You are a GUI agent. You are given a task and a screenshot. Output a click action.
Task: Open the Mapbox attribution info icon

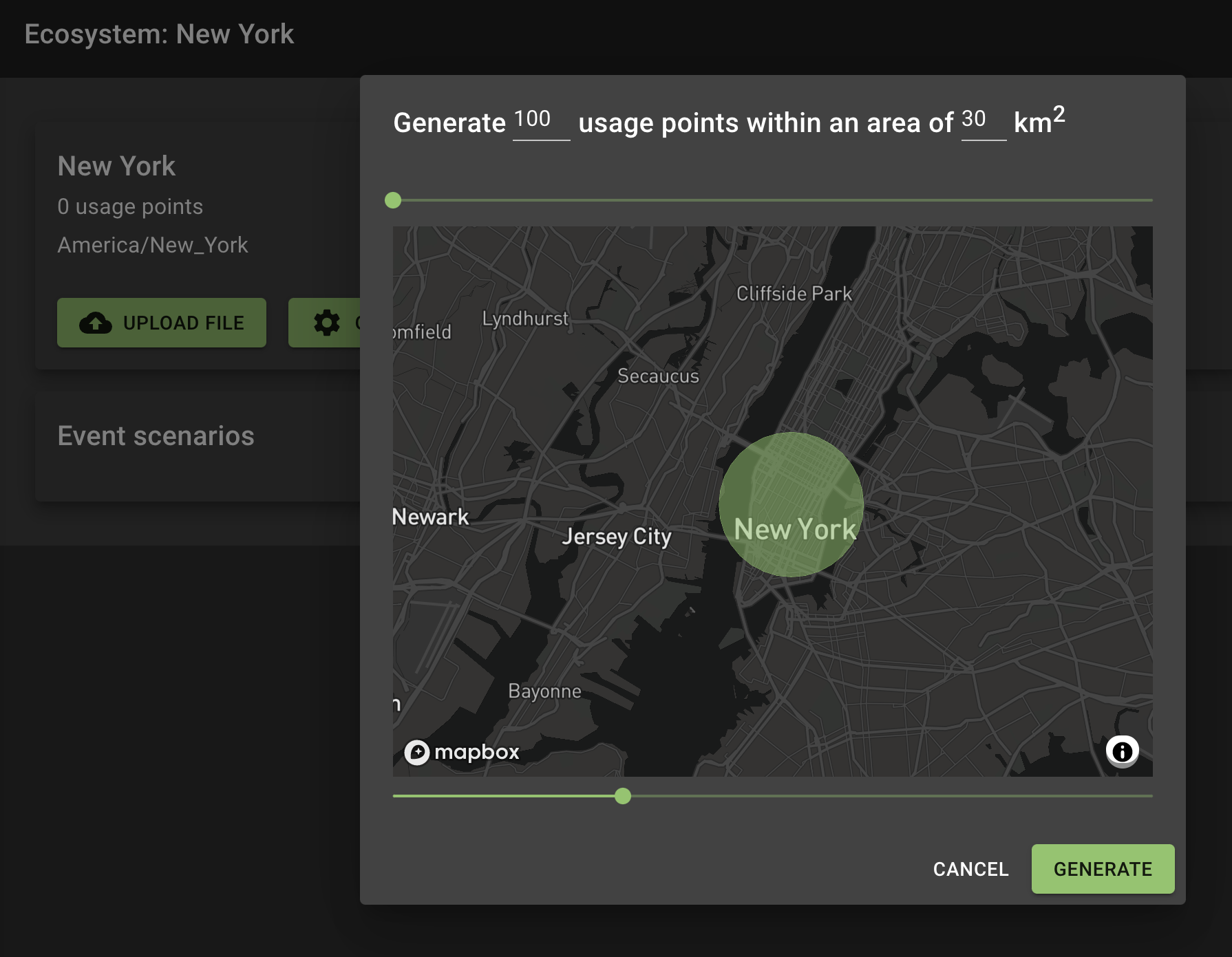coord(1124,752)
